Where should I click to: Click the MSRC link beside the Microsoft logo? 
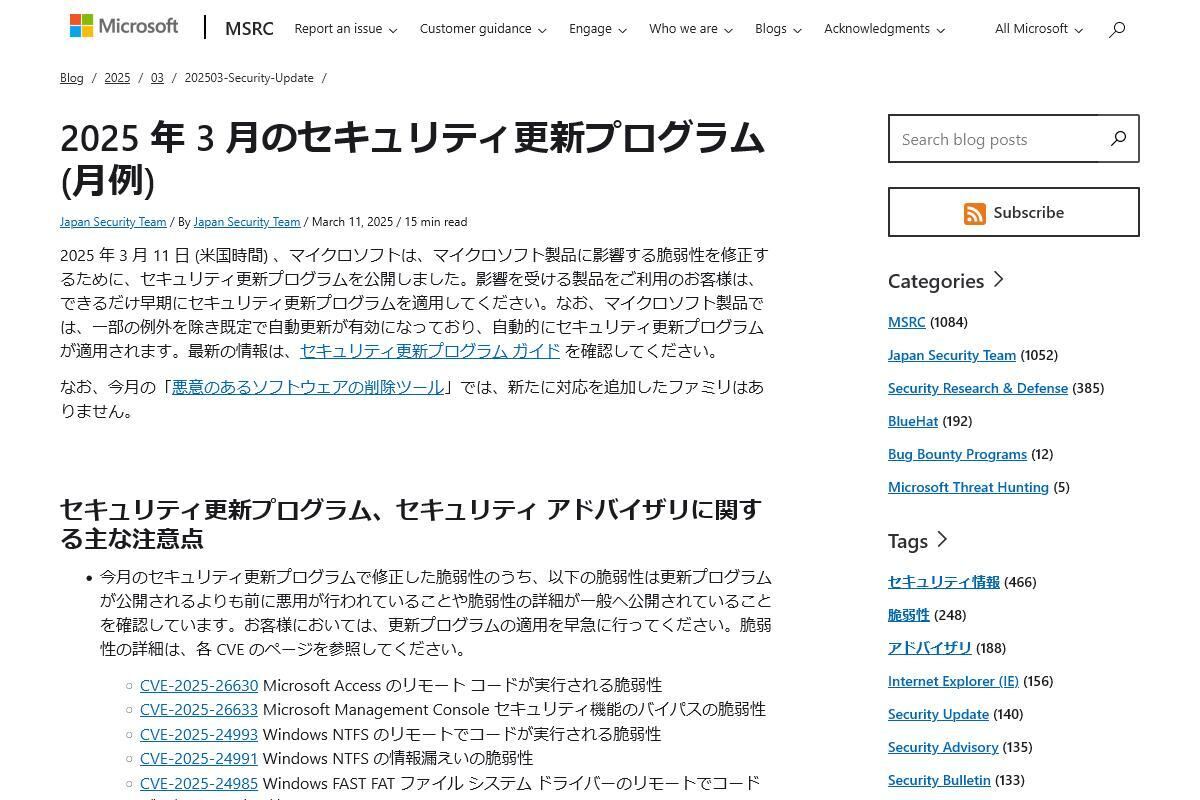(248, 29)
